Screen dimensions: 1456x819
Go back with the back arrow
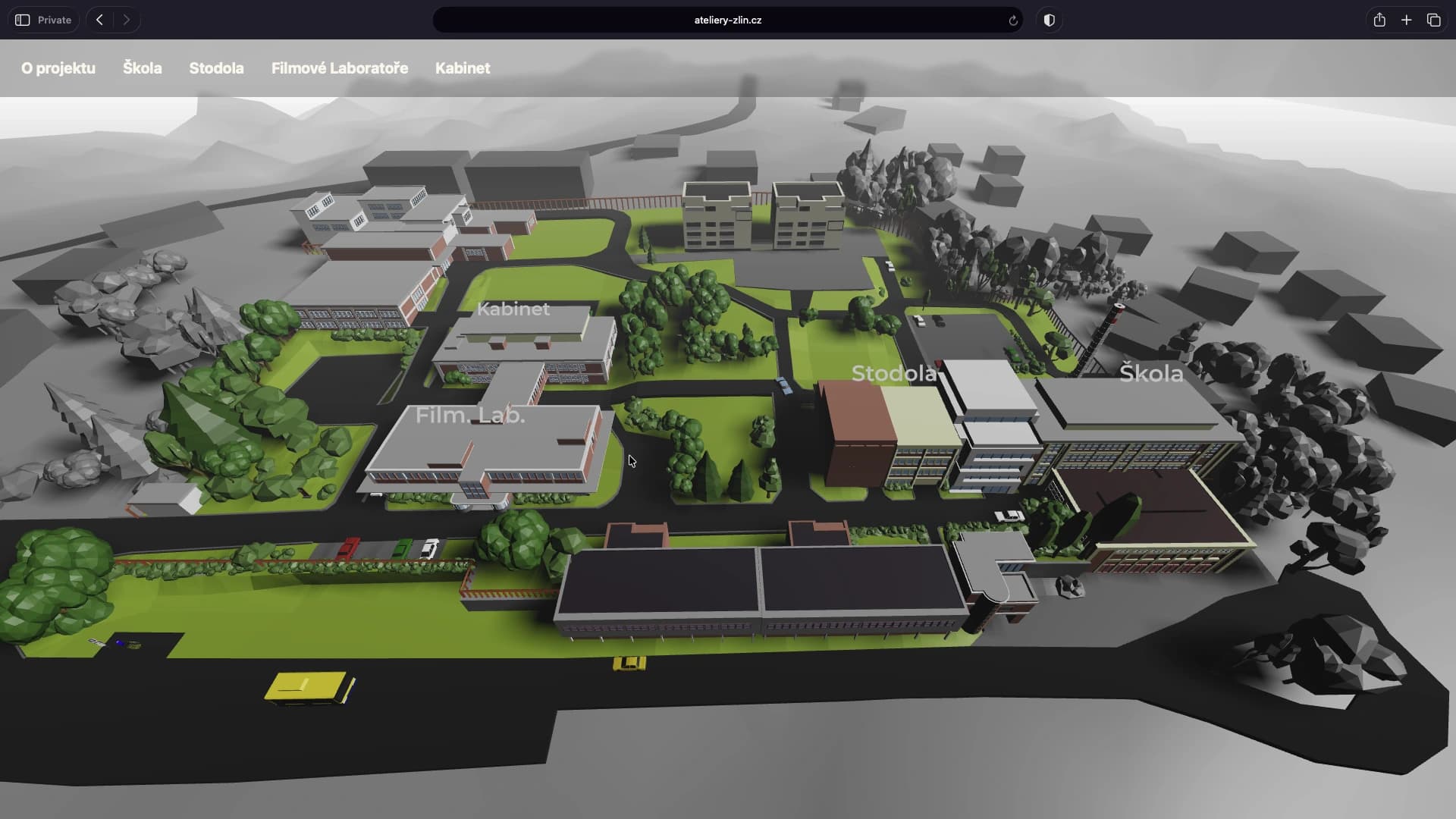99,20
